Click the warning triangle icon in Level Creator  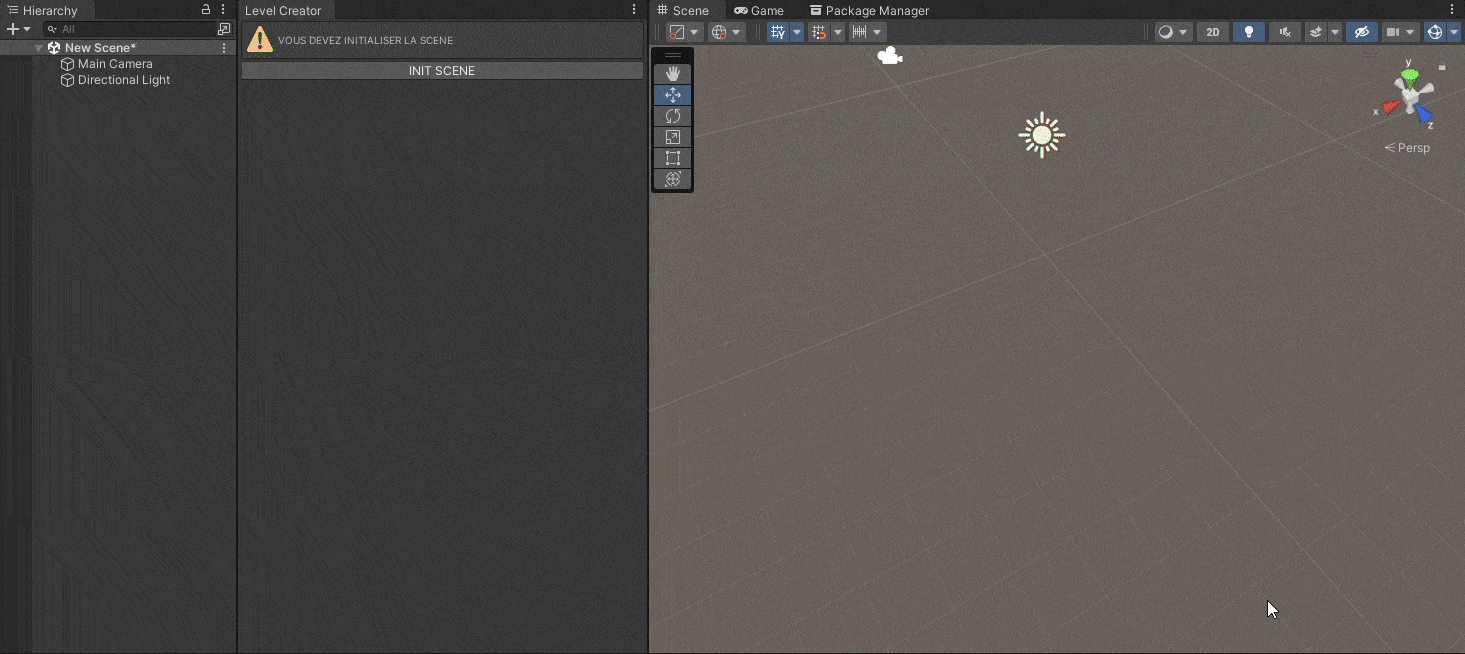coord(260,40)
